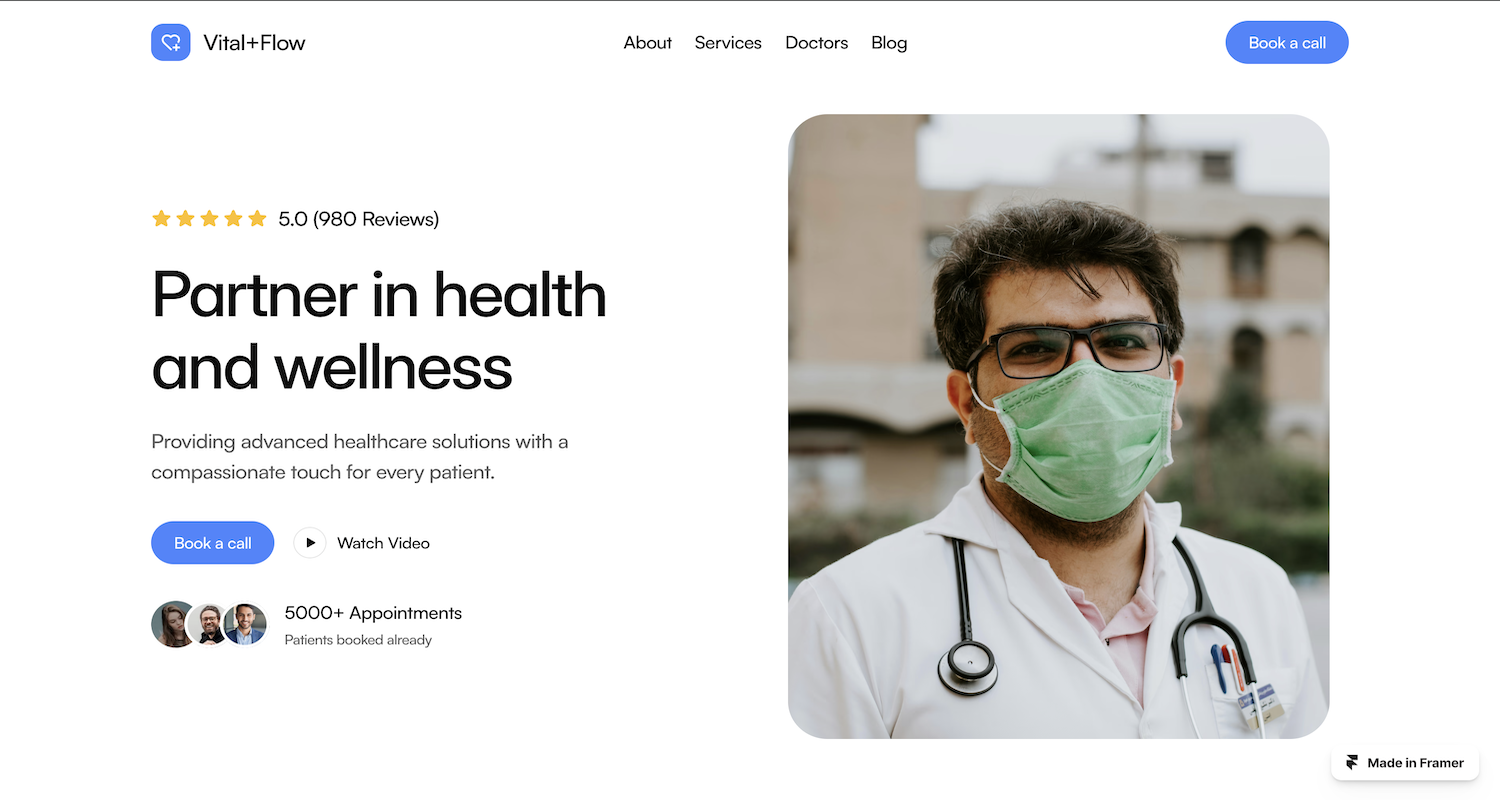Click the Framer logo icon in badge
The height and width of the screenshot is (800, 1500).
click(1353, 763)
